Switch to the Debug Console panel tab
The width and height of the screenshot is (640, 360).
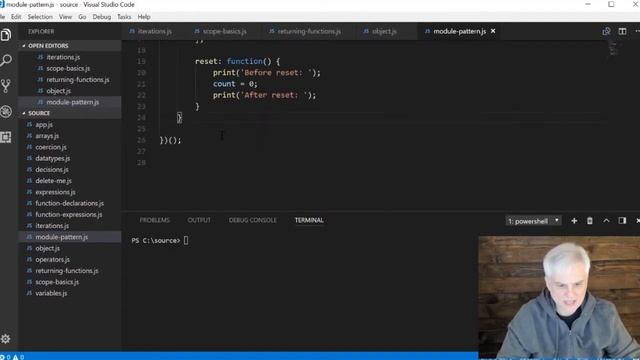coord(252,220)
